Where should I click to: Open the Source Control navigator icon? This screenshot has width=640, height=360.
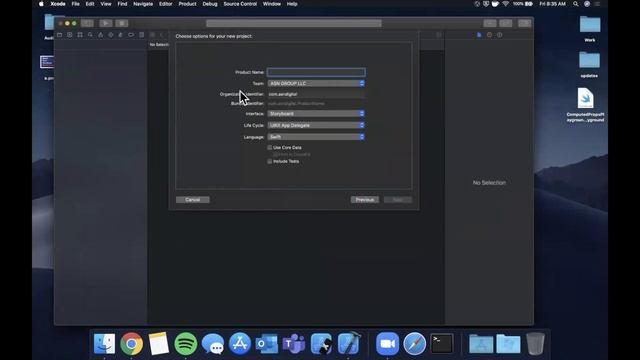[x=70, y=35]
